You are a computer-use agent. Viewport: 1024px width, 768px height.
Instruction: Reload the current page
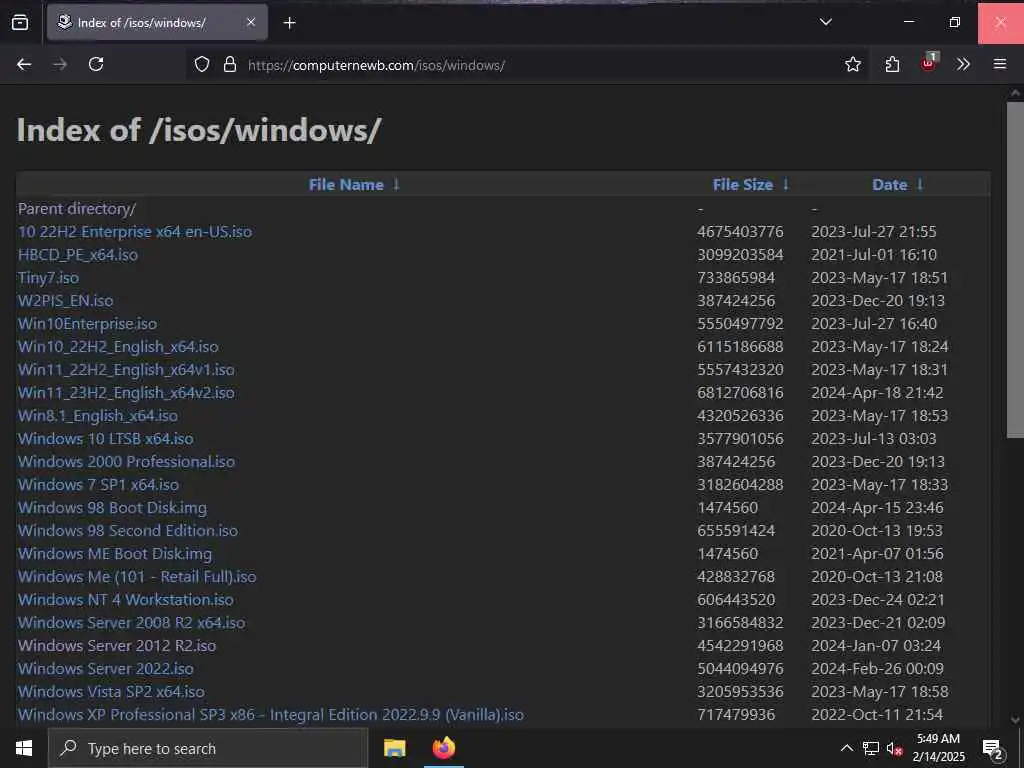(96, 64)
